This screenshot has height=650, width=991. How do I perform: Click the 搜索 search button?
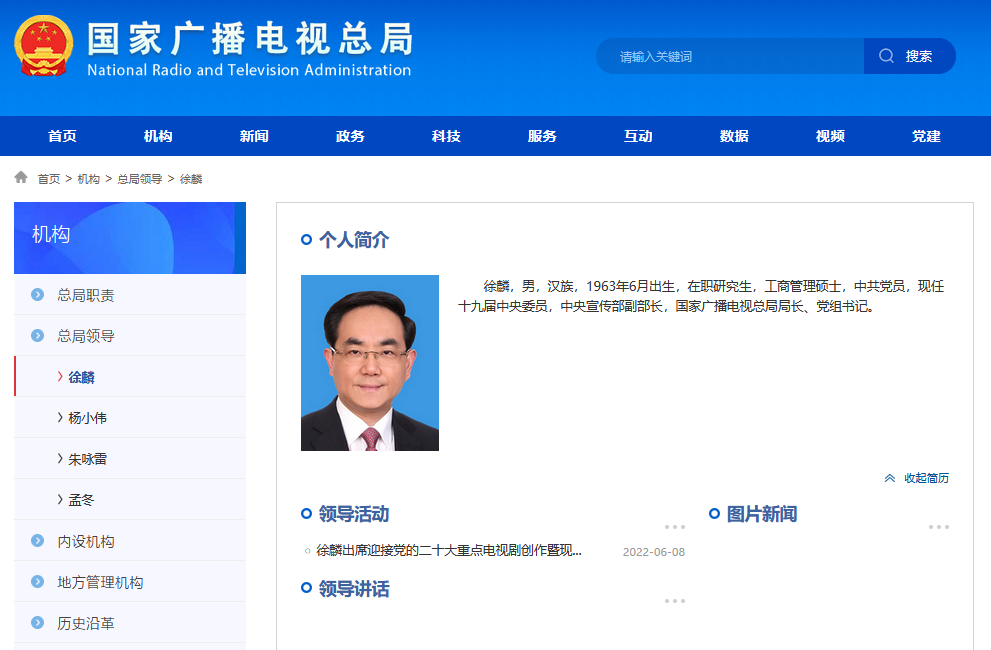909,56
